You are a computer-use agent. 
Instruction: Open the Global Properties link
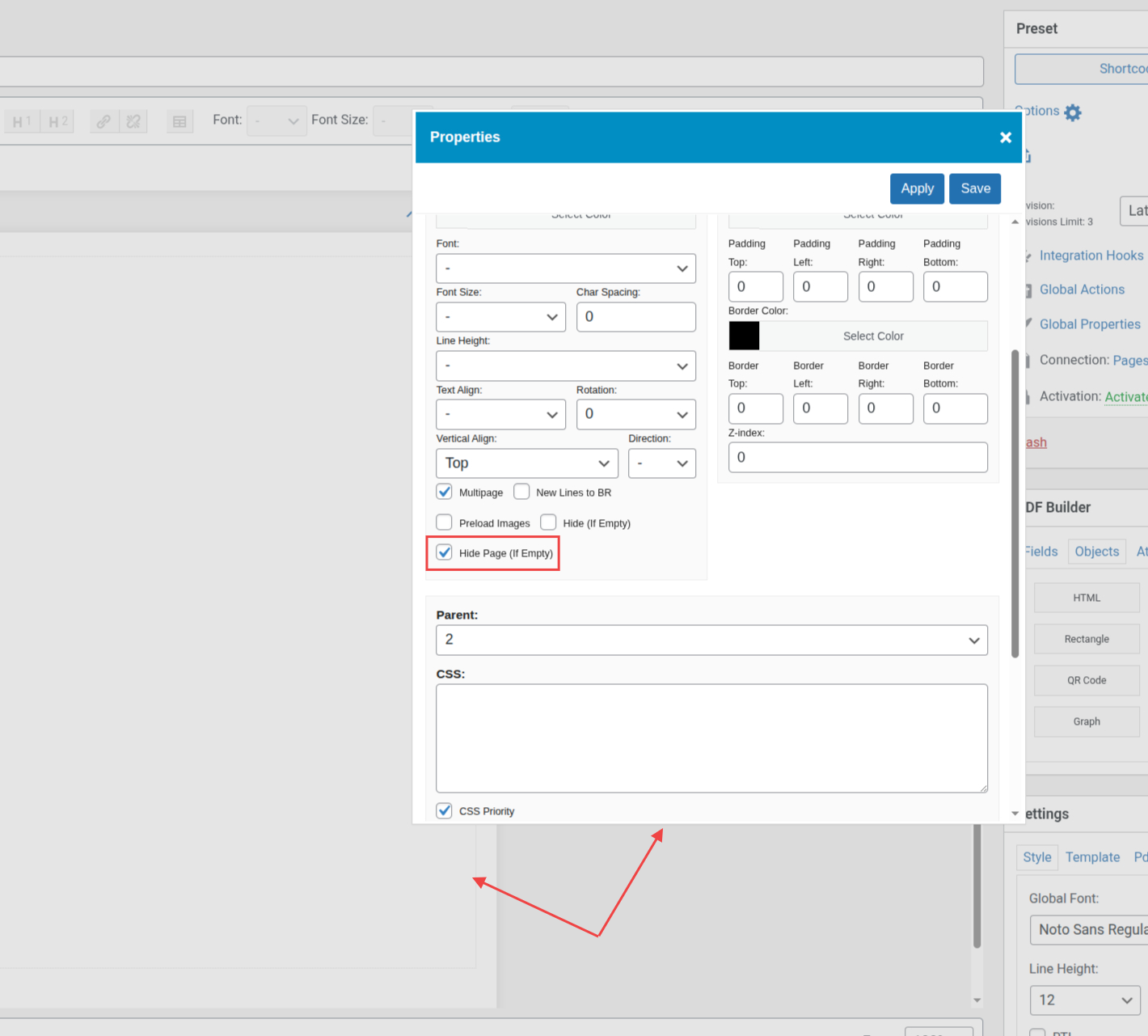point(1090,324)
